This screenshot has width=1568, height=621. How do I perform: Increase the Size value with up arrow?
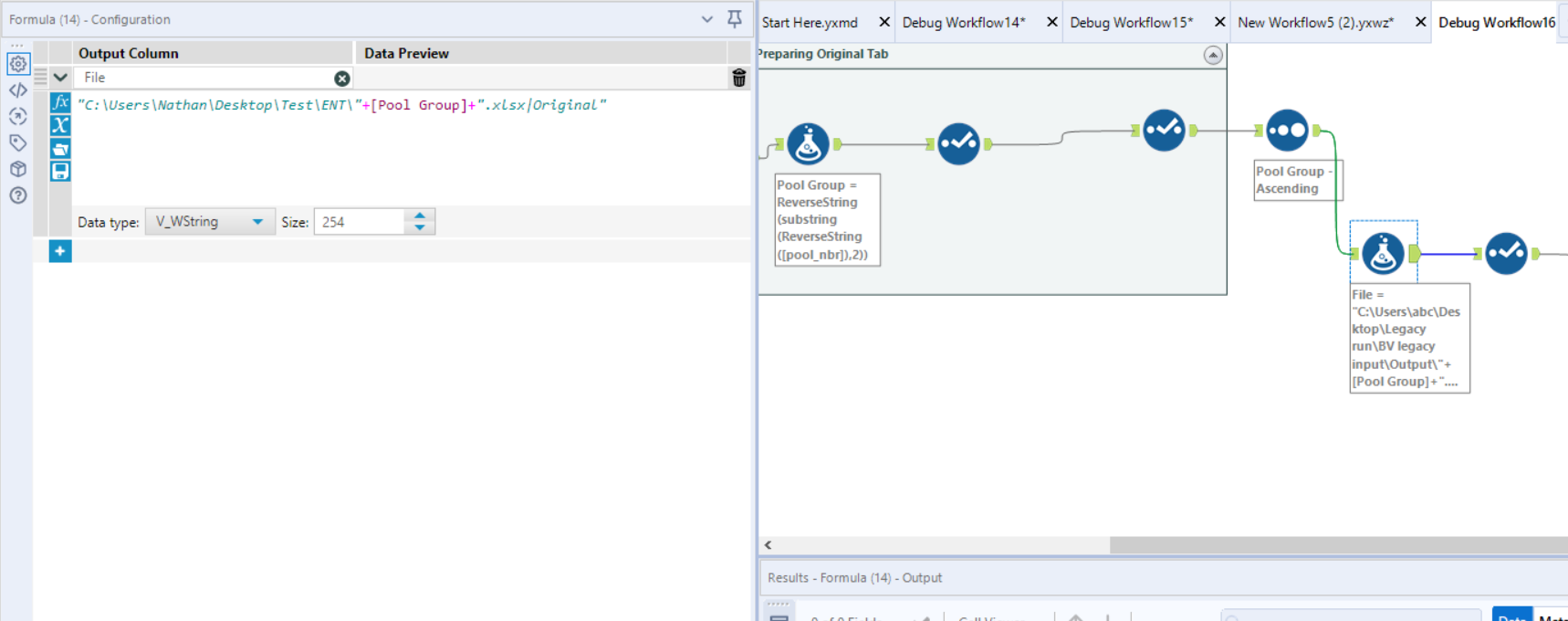click(x=420, y=216)
